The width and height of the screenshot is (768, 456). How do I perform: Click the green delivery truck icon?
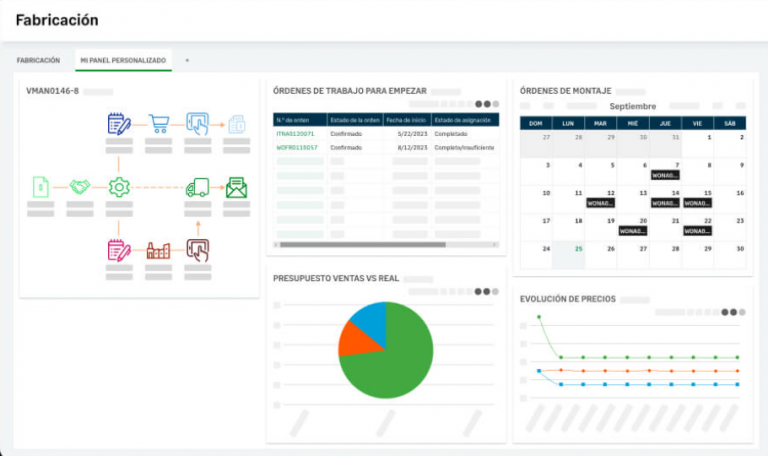pyautogui.click(x=197, y=187)
